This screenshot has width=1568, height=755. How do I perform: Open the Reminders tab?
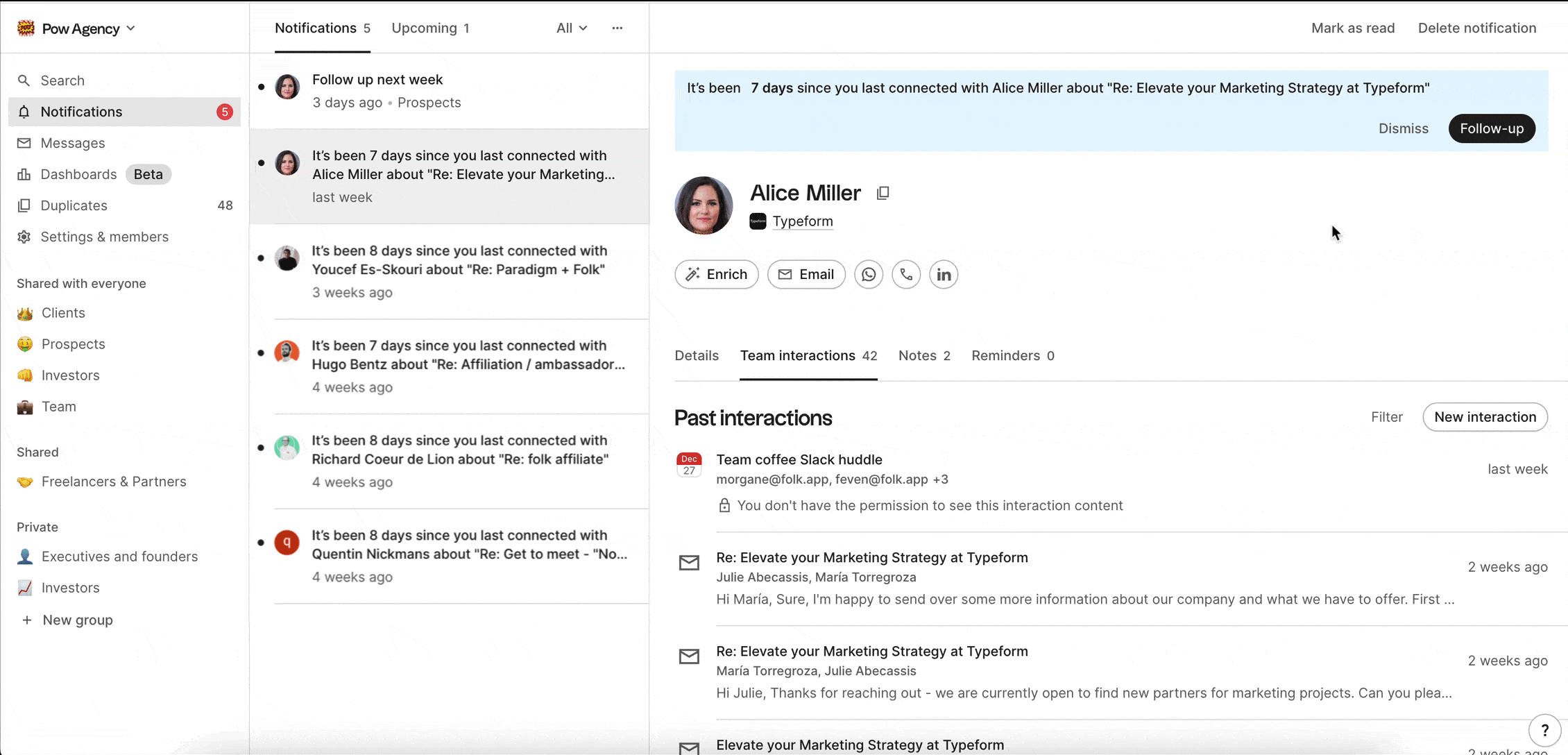click(x=1013, y=355)
